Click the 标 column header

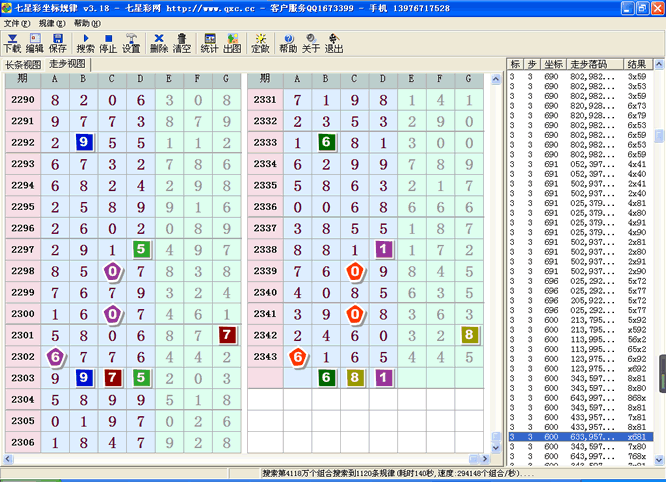[x=515, y=65]
